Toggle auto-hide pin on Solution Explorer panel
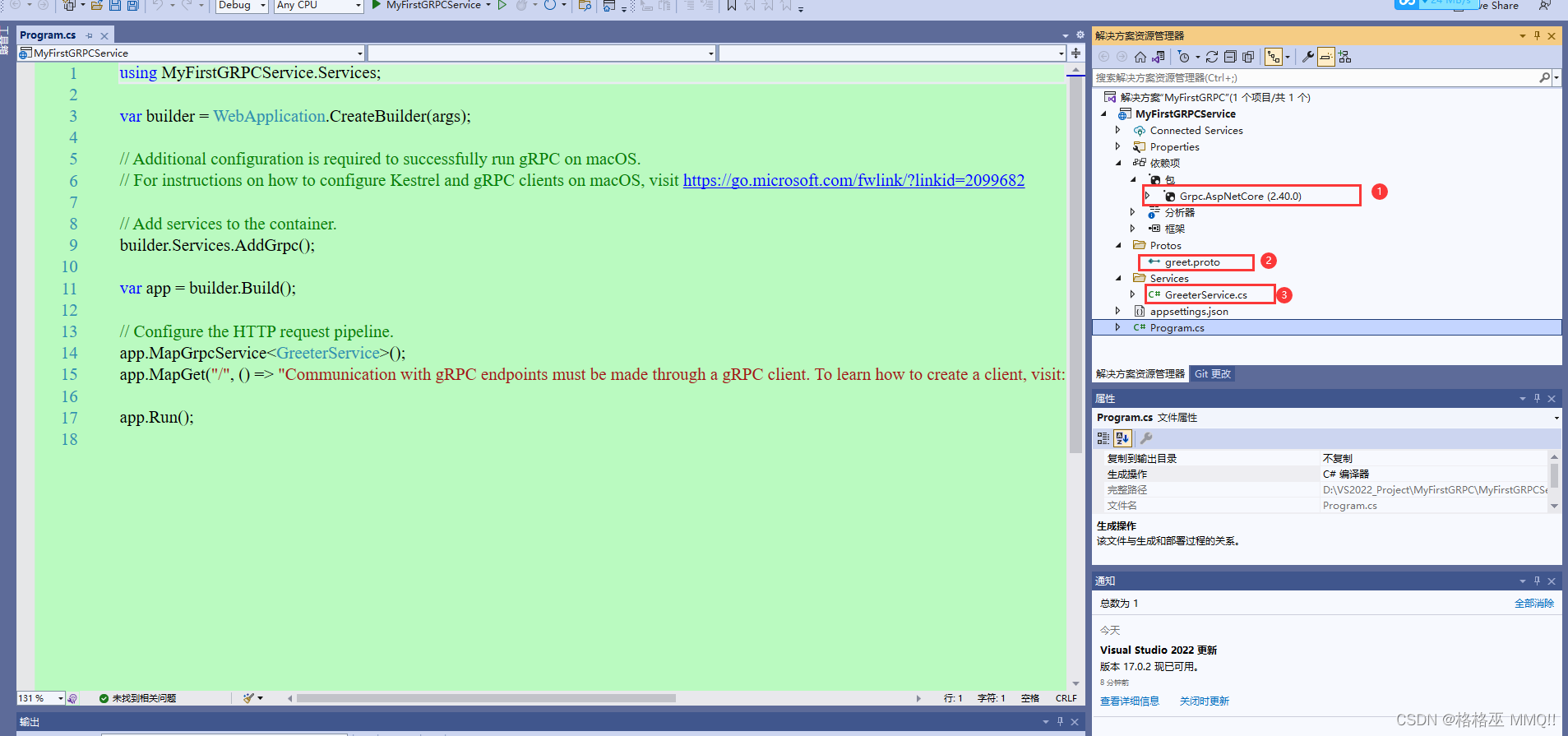This screenshot has width=1568, height=736. tap(1537, 35)
